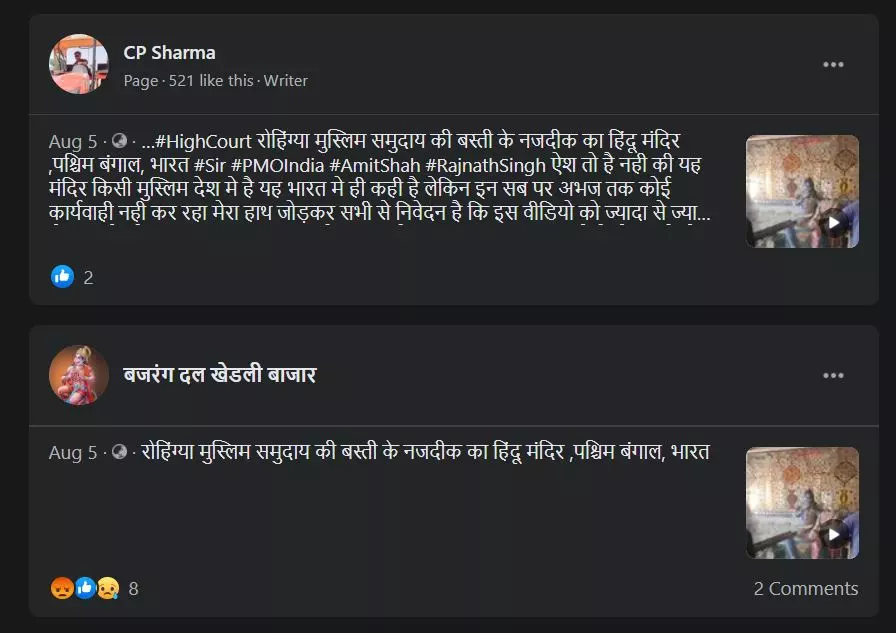Open CP Sharma profile picture

coord(79,64)
